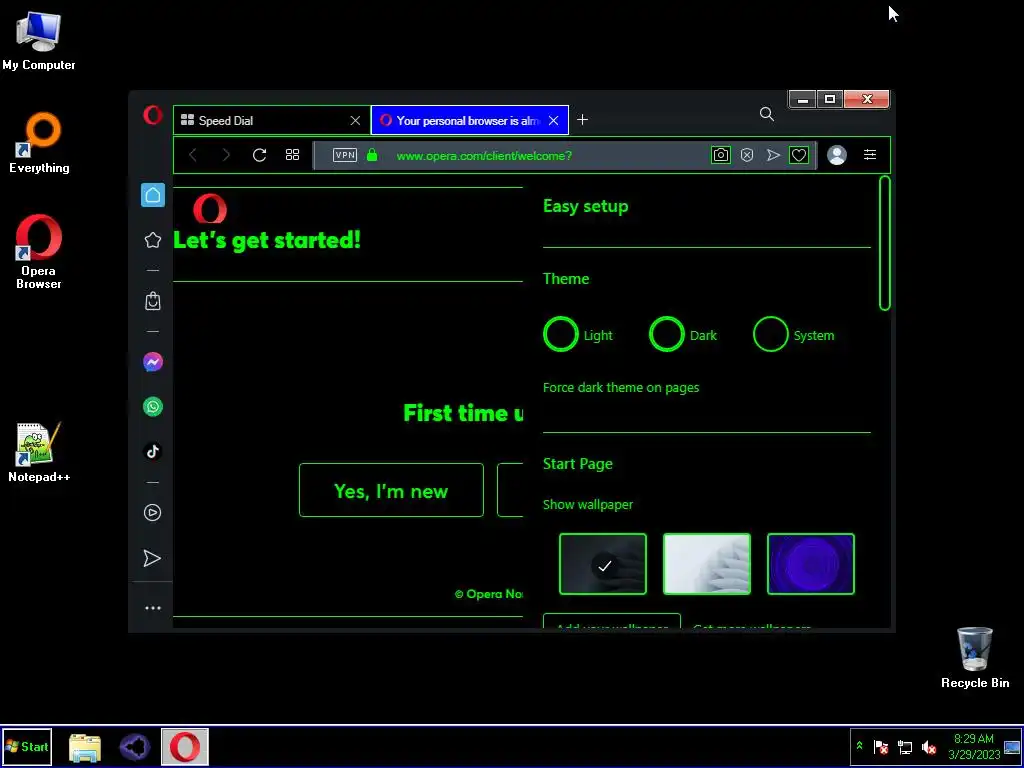Viewport: 1024px width, 768px height.
Task: Open the Speed Dial start page grid icon
Action: (293, 155)
